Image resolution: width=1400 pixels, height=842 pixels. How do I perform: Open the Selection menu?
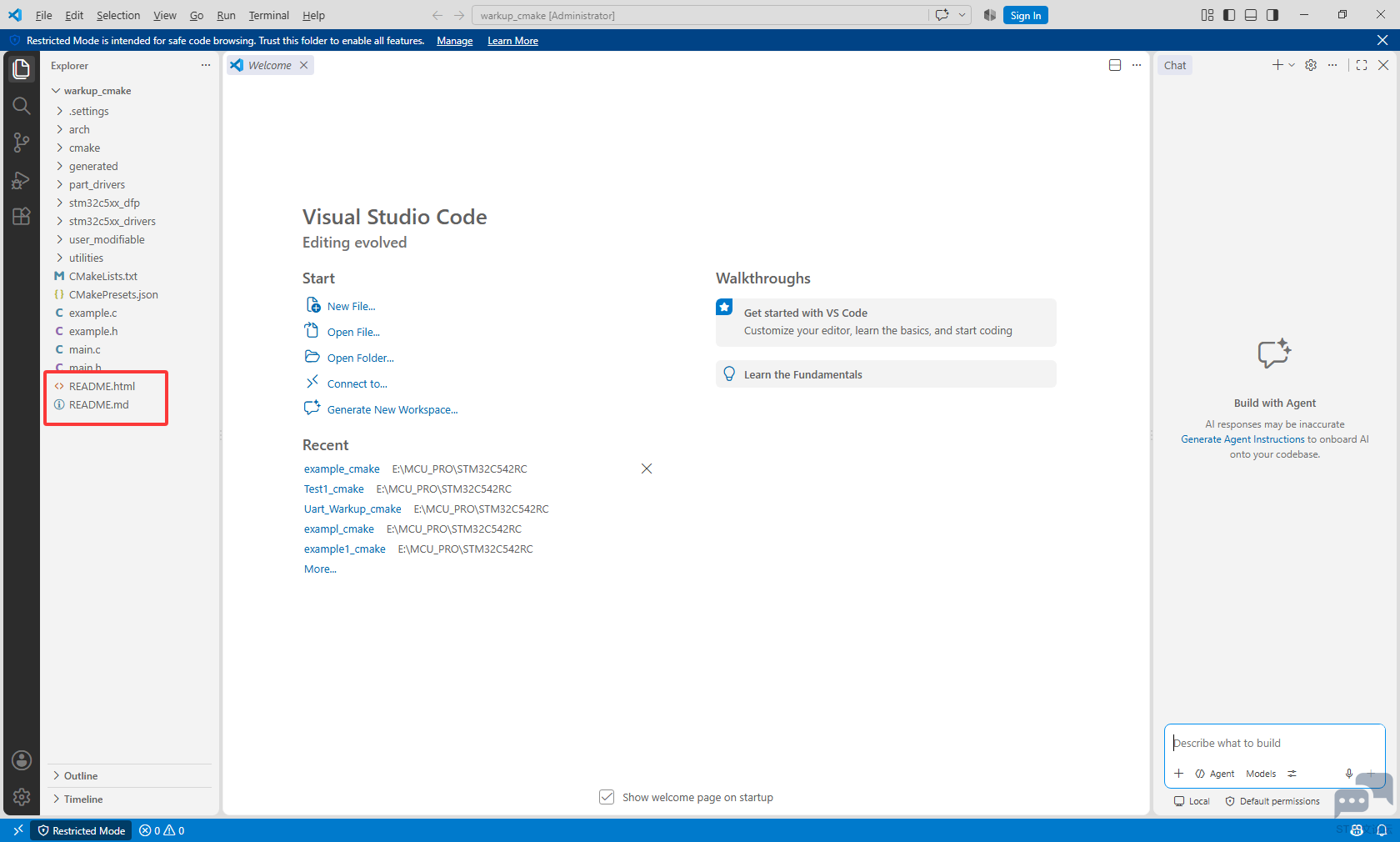(x=118, y=15)
